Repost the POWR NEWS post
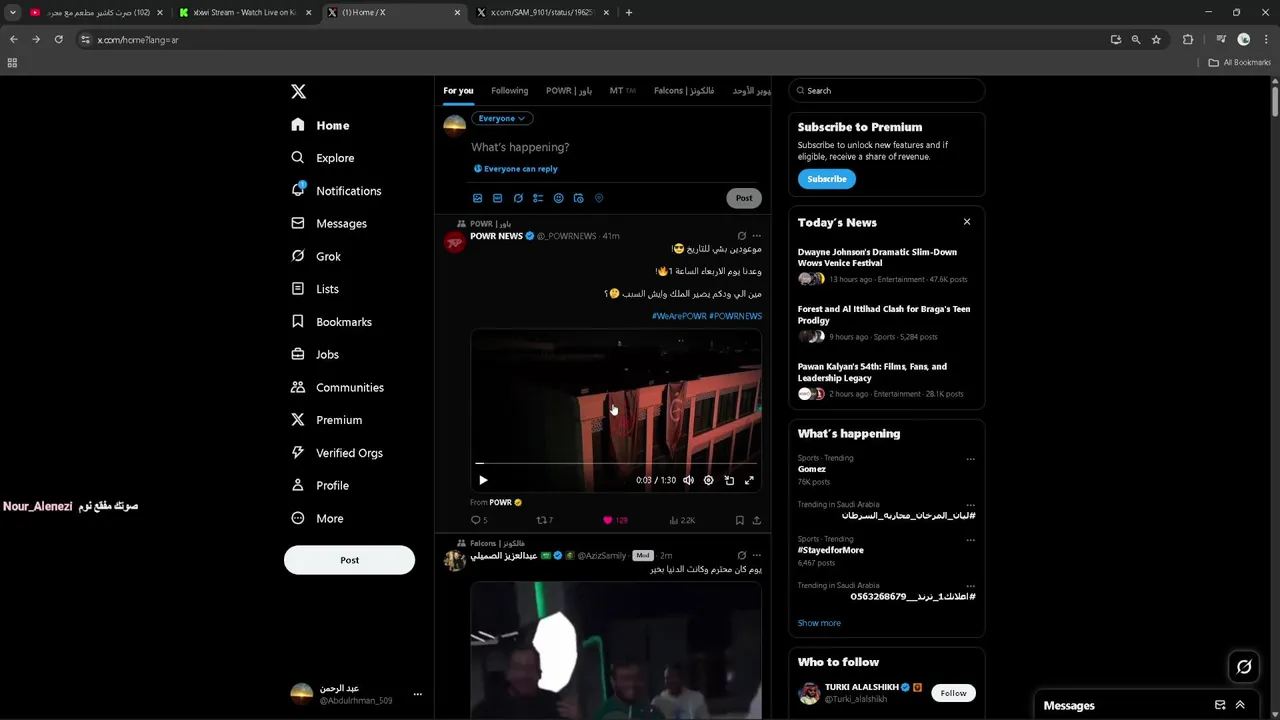The width and height of the screenshot is (1280, 720). tap(545, 520)
